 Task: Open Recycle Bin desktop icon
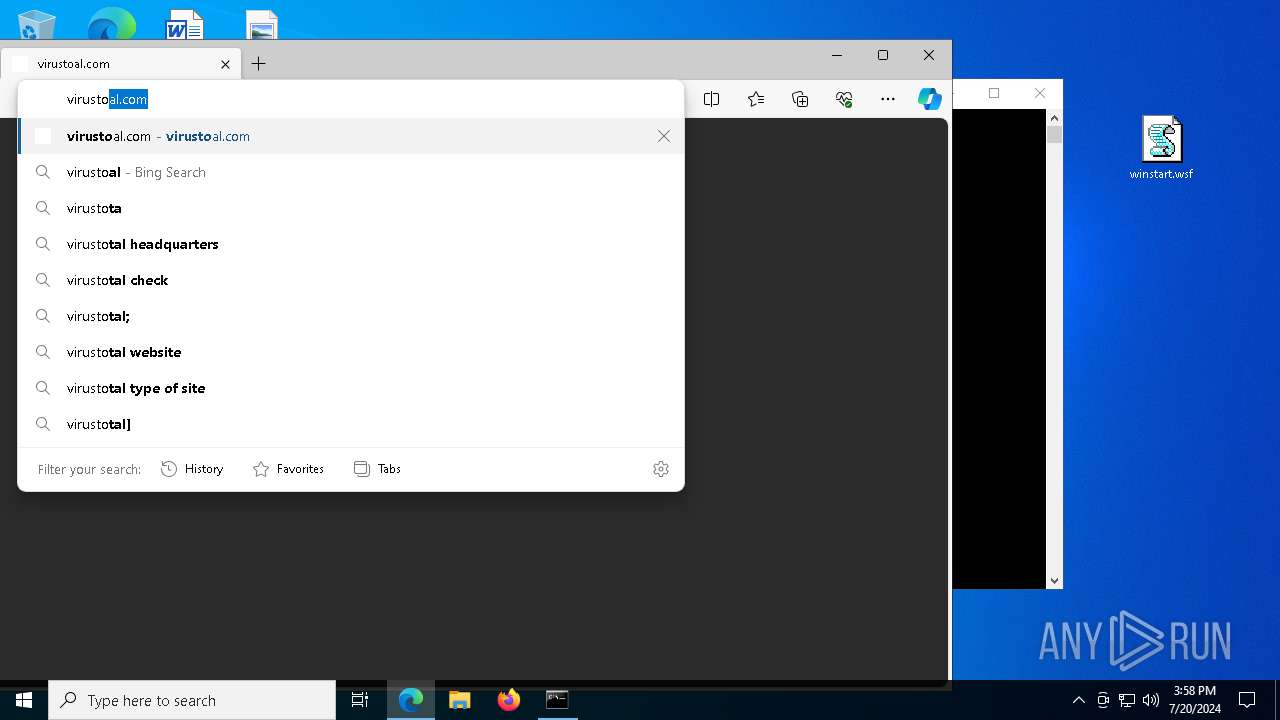pyautogui.click(x=37, y=24)
